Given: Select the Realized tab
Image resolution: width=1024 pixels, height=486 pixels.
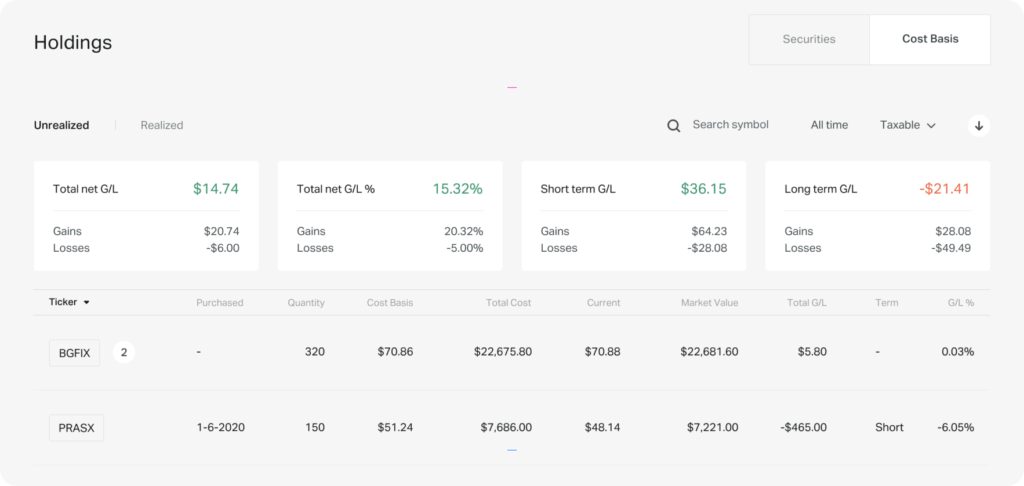Looking at the screenshot, I should pos(162,125).
